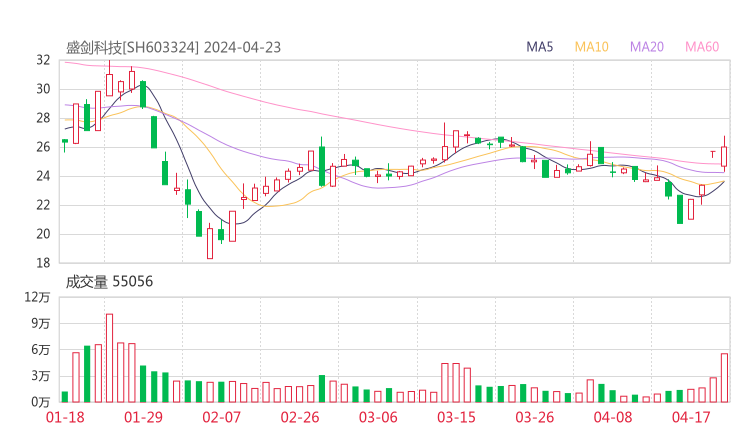Click the 02-07 date axis label
Screen dimensions: 740x440
[221, 417]
